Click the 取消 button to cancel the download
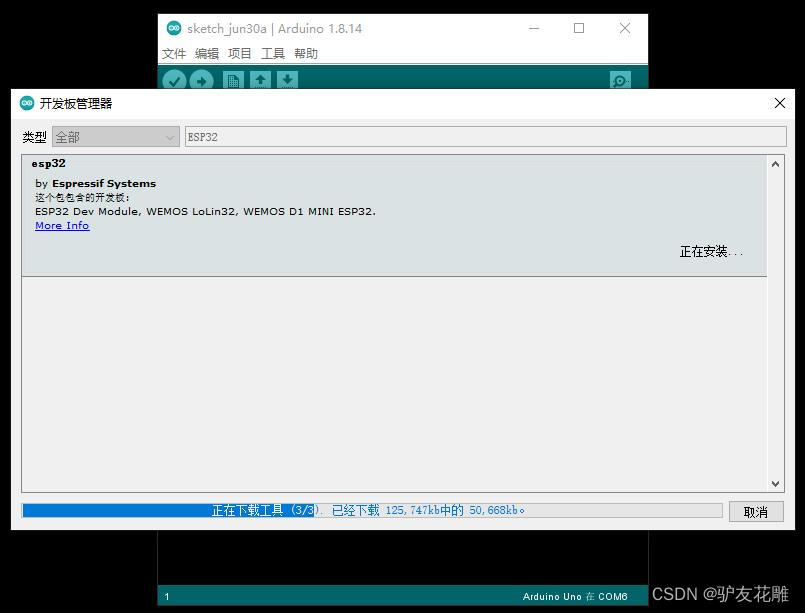This screenshot has width=805, height=613. pyautogui.click(x=756, y=511)
